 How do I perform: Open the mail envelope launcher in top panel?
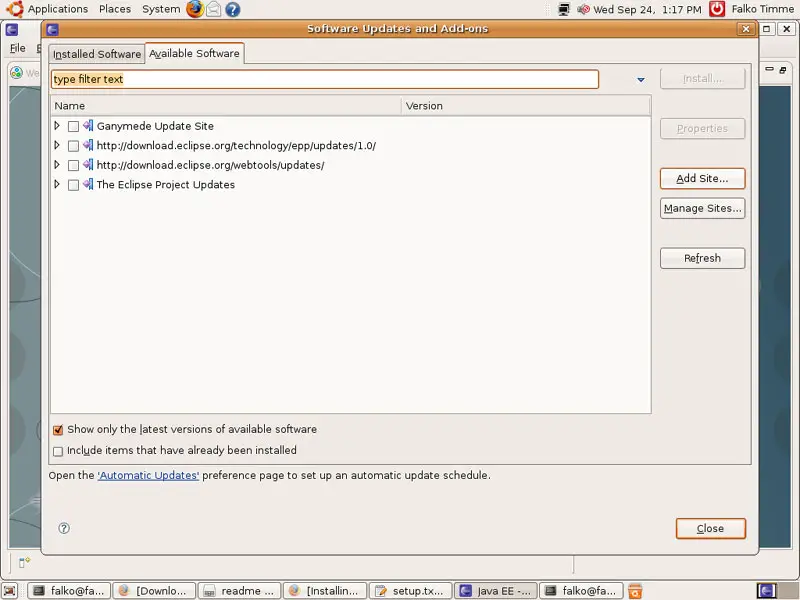tap(213, 9)
